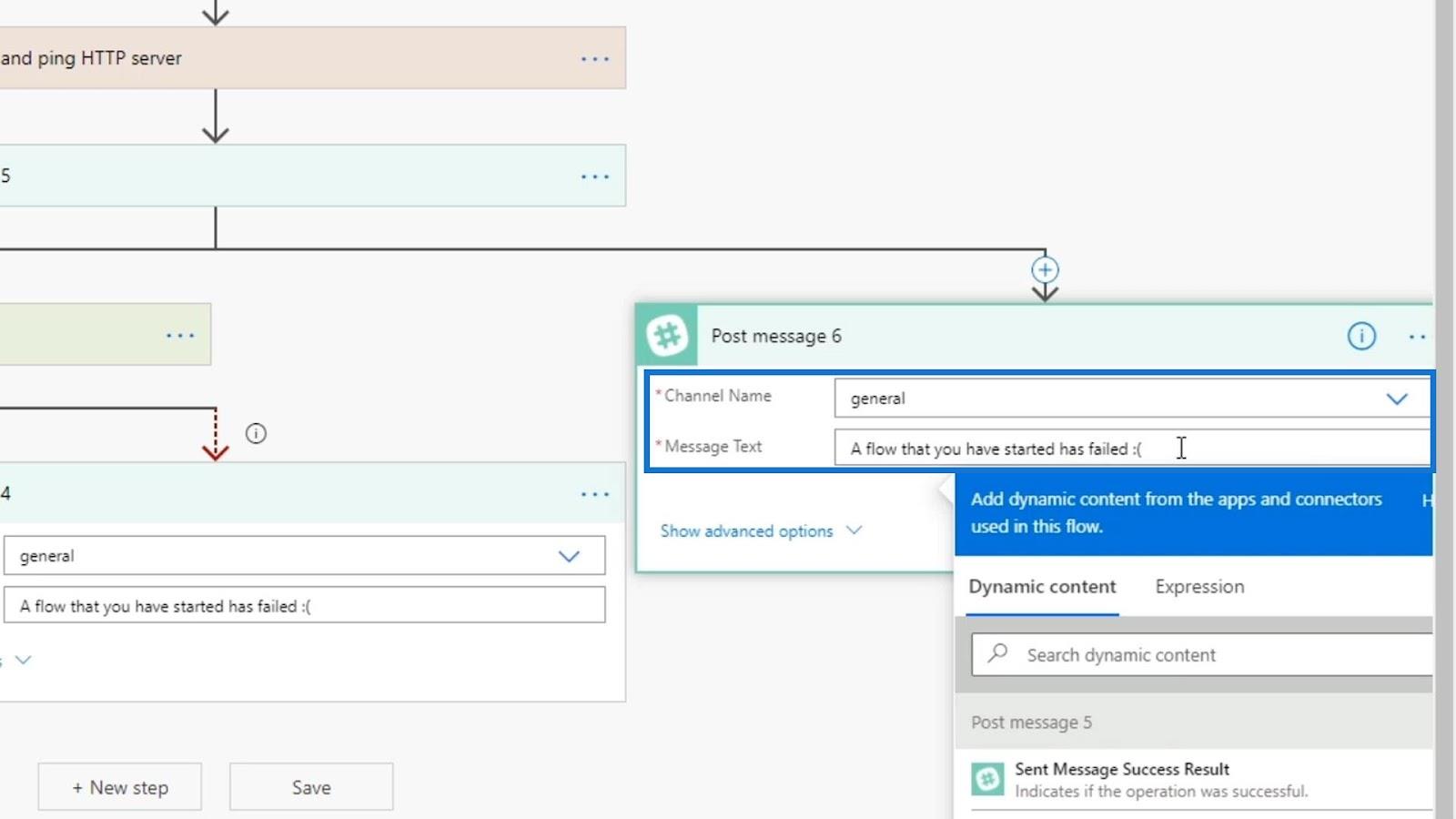Screen dimensions: 1456x819
Task: Switch to the Dynamic content tab
Action: 1042,587
